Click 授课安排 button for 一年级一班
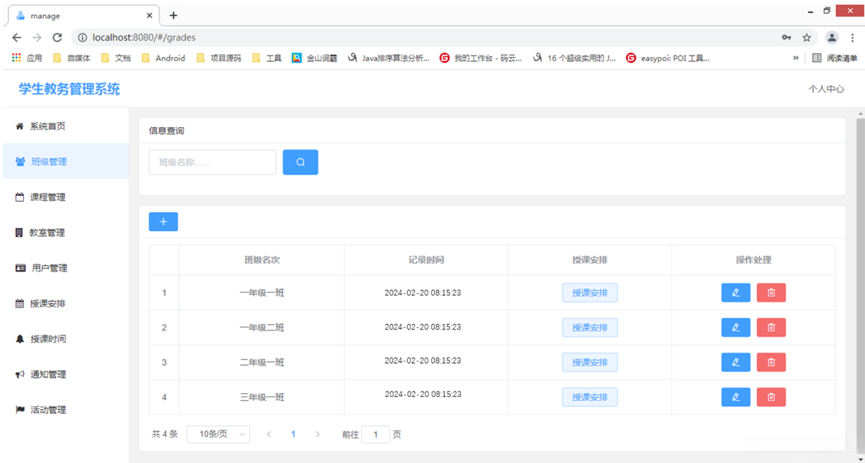 [589, 292]
